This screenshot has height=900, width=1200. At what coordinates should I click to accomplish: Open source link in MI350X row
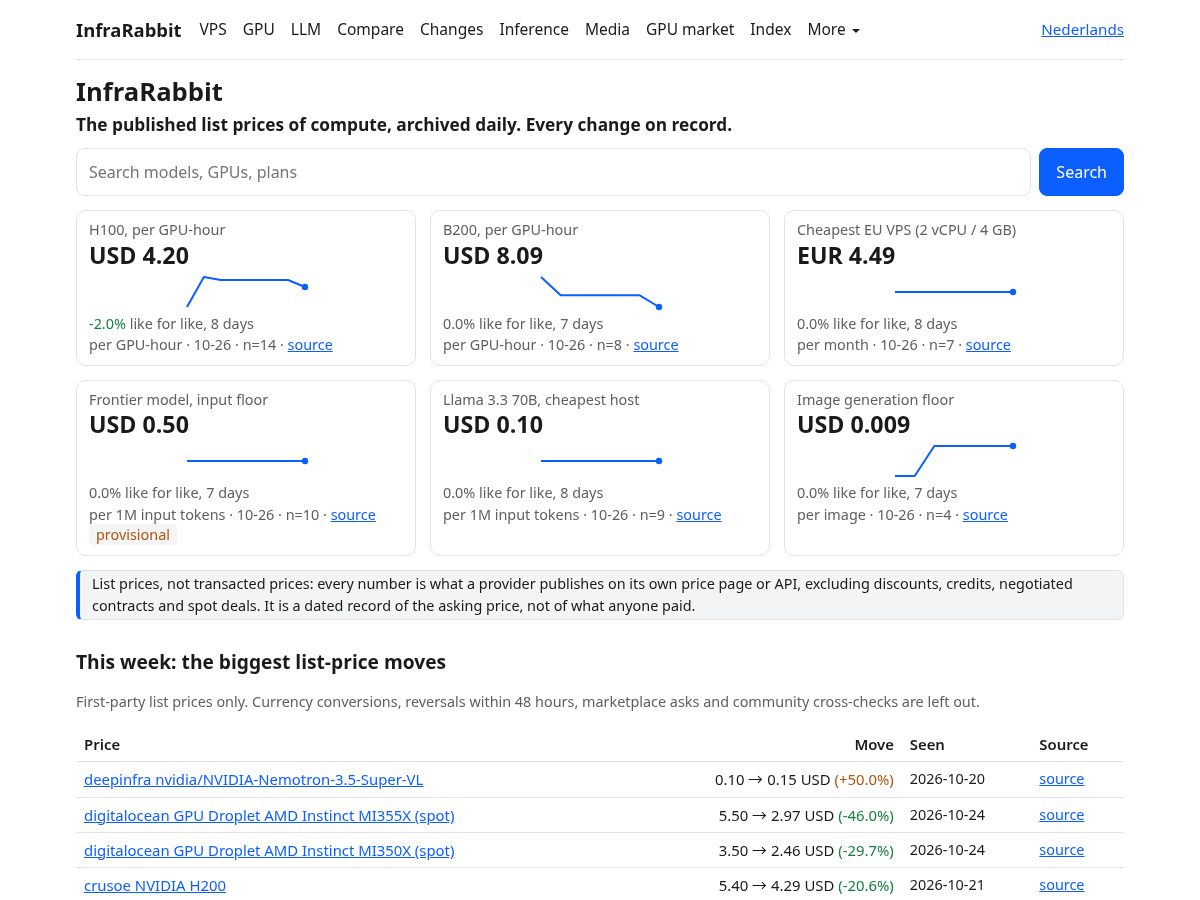click(1062, 850)
